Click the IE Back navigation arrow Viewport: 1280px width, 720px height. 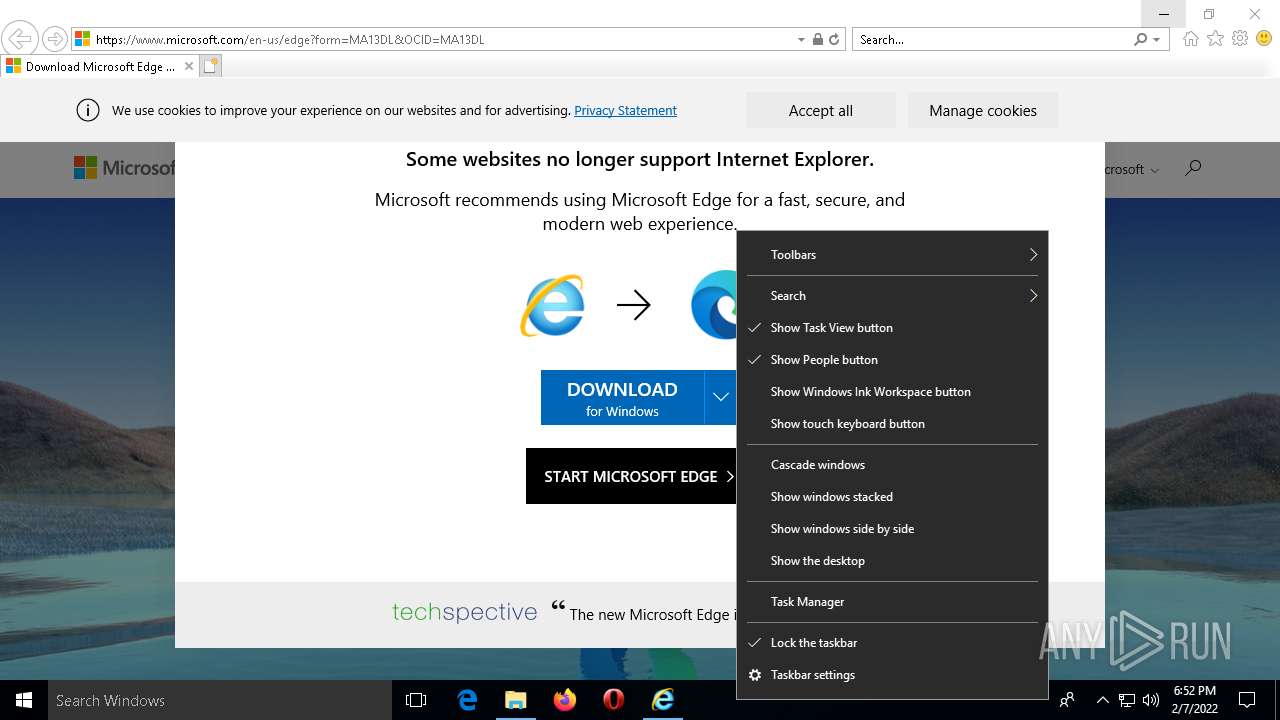20,40
